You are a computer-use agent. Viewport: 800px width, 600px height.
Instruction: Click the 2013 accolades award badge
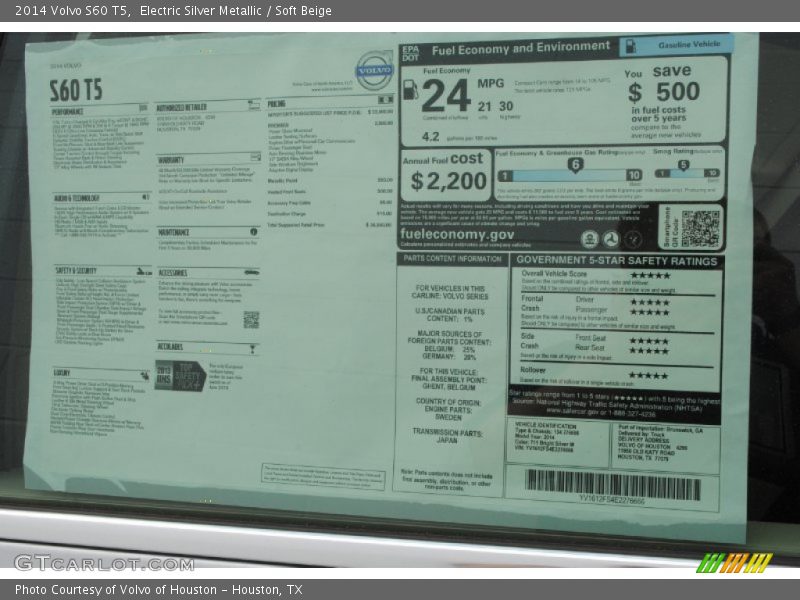180,375
